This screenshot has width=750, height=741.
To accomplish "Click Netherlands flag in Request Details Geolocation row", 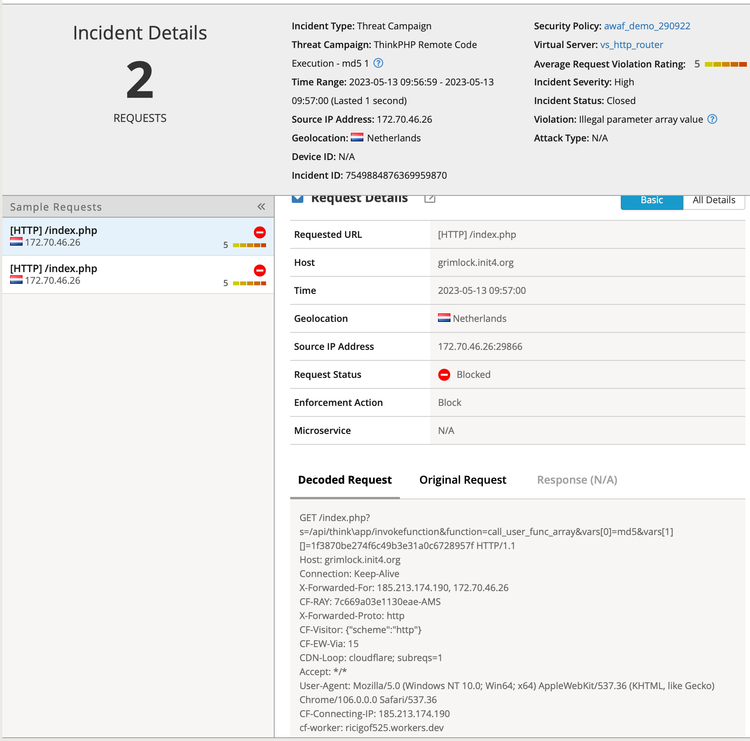I will click(x=444, y=319).
